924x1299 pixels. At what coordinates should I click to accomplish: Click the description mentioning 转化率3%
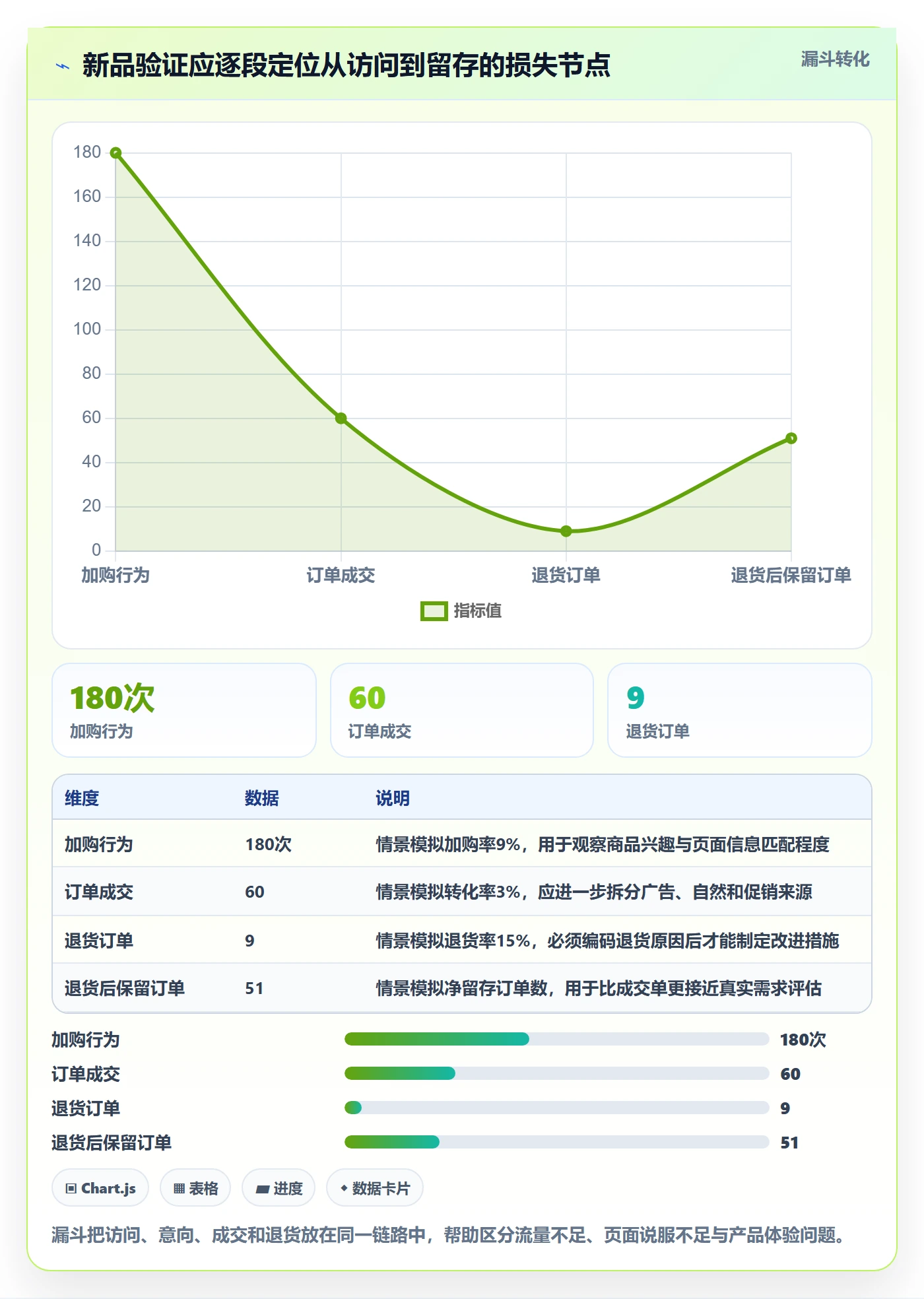594,892
